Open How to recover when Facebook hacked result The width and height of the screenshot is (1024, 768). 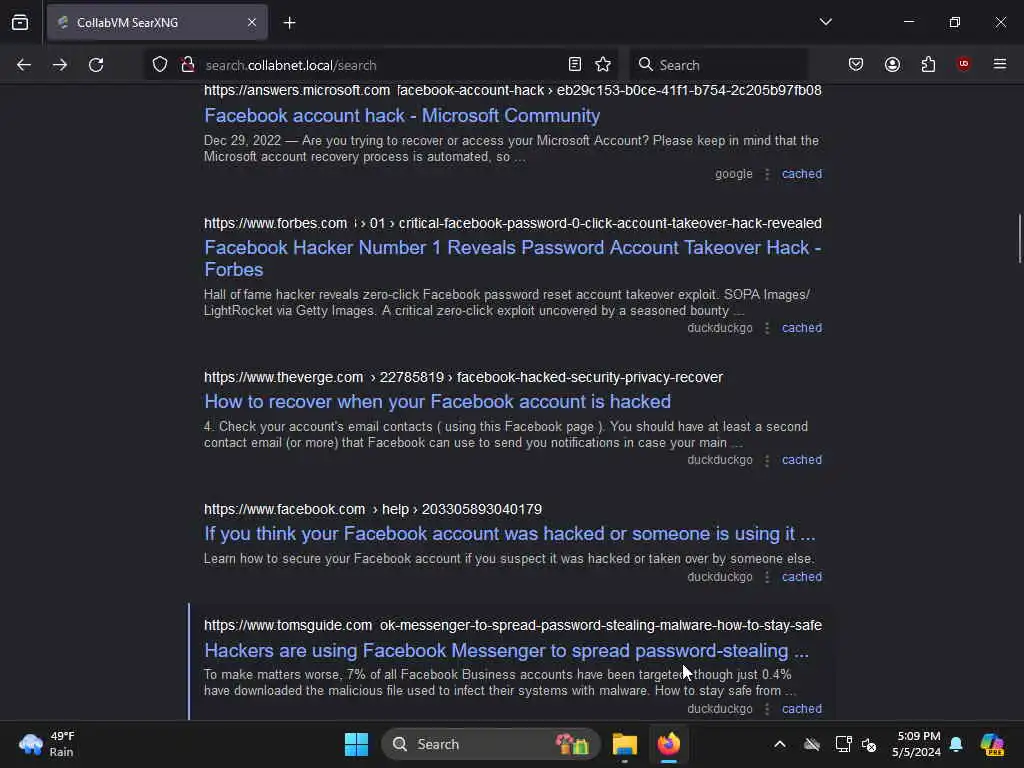click(x=438, y=402)
